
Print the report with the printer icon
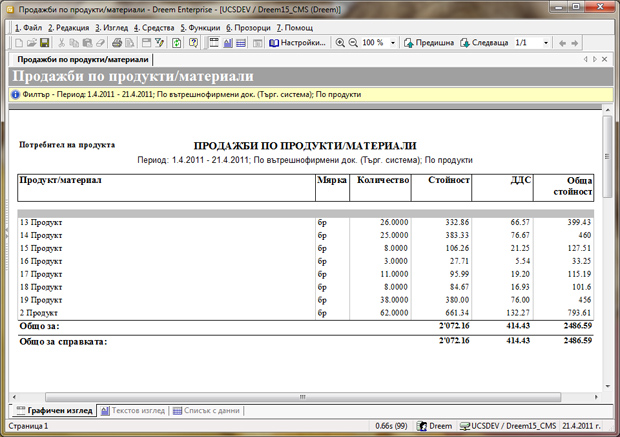pyautogui.click(x=117, y=43)
